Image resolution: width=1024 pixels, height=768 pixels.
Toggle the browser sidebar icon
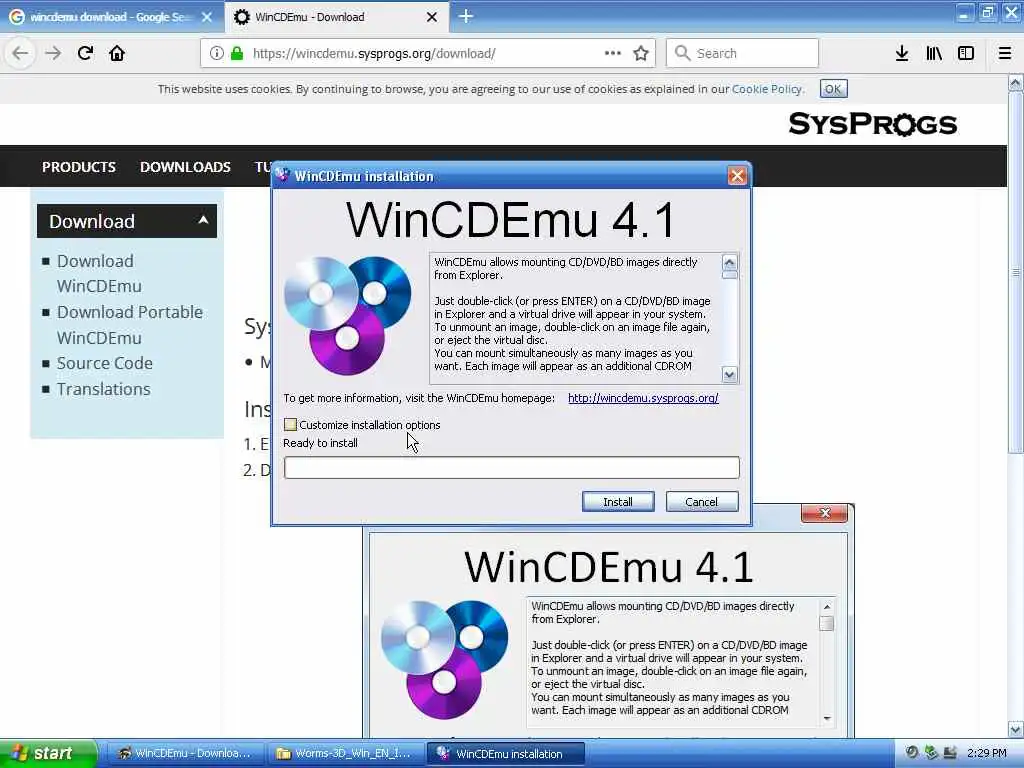[966, 54]
